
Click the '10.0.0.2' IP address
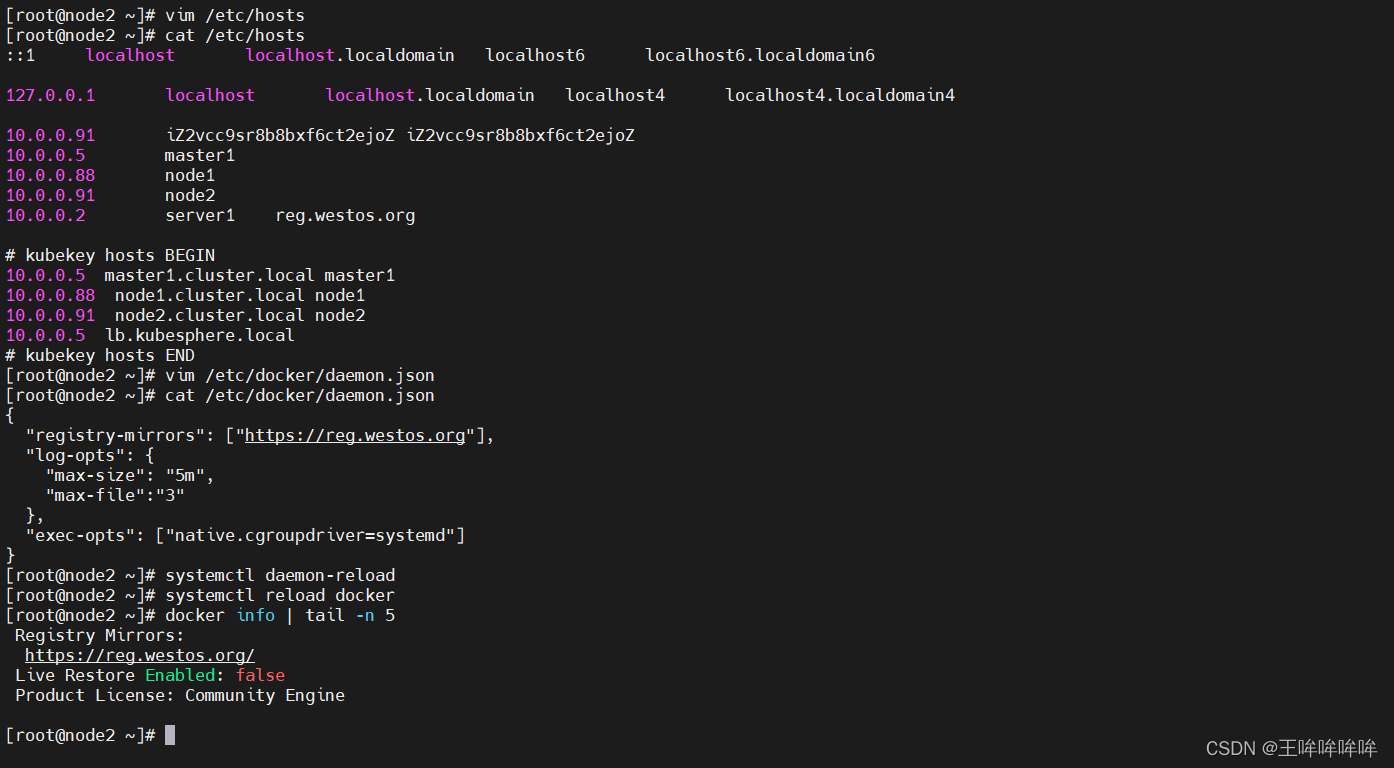click(x=45, y=215)
